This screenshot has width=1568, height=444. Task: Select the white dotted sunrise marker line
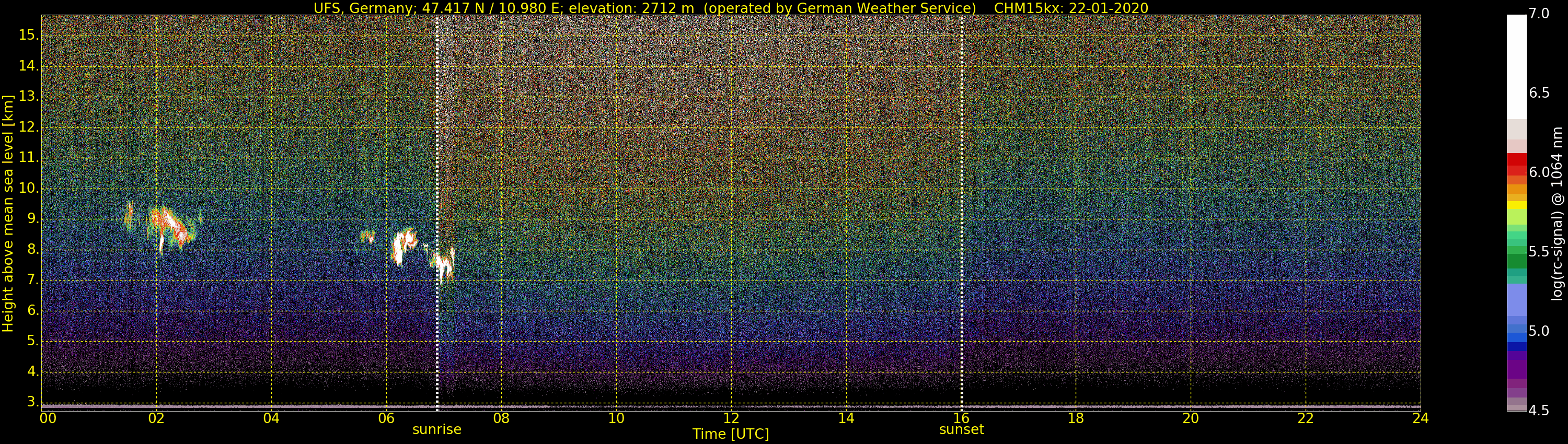(x=437, y=213)
